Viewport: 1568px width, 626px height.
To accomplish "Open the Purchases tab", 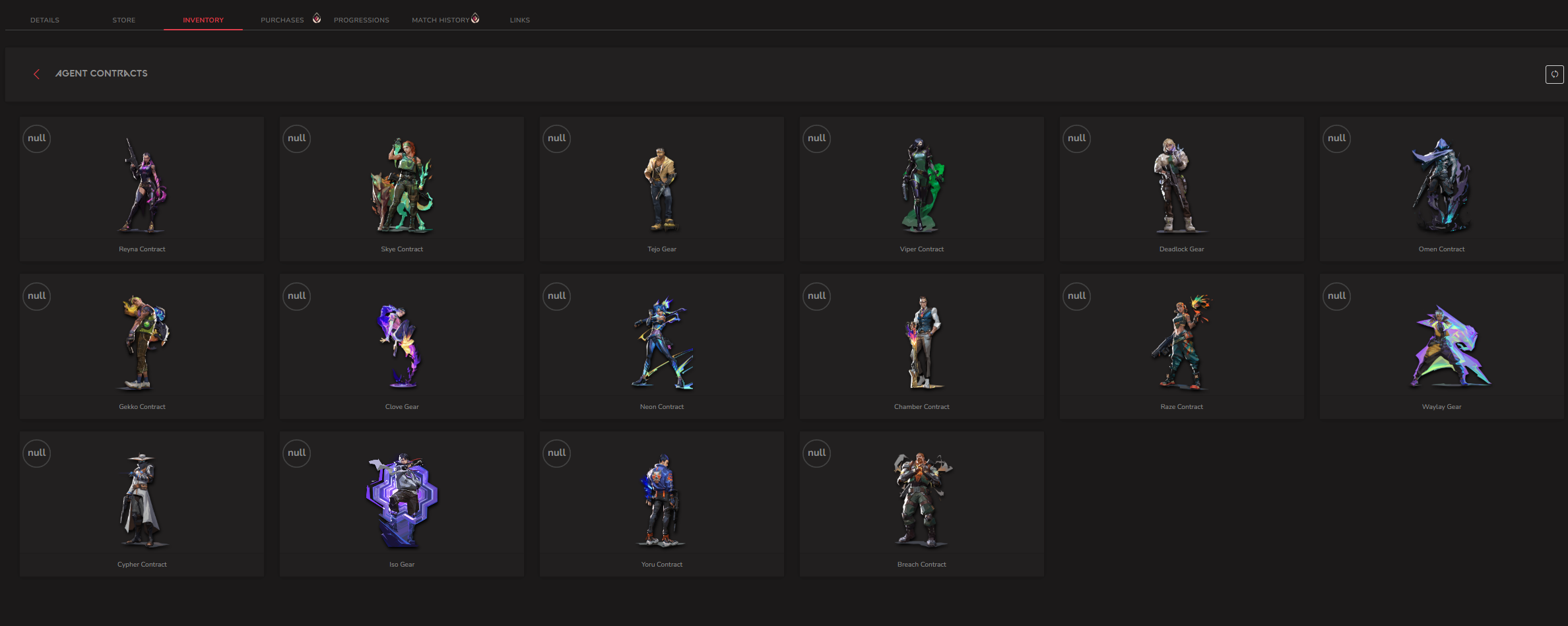I will [x=282, y=20].
